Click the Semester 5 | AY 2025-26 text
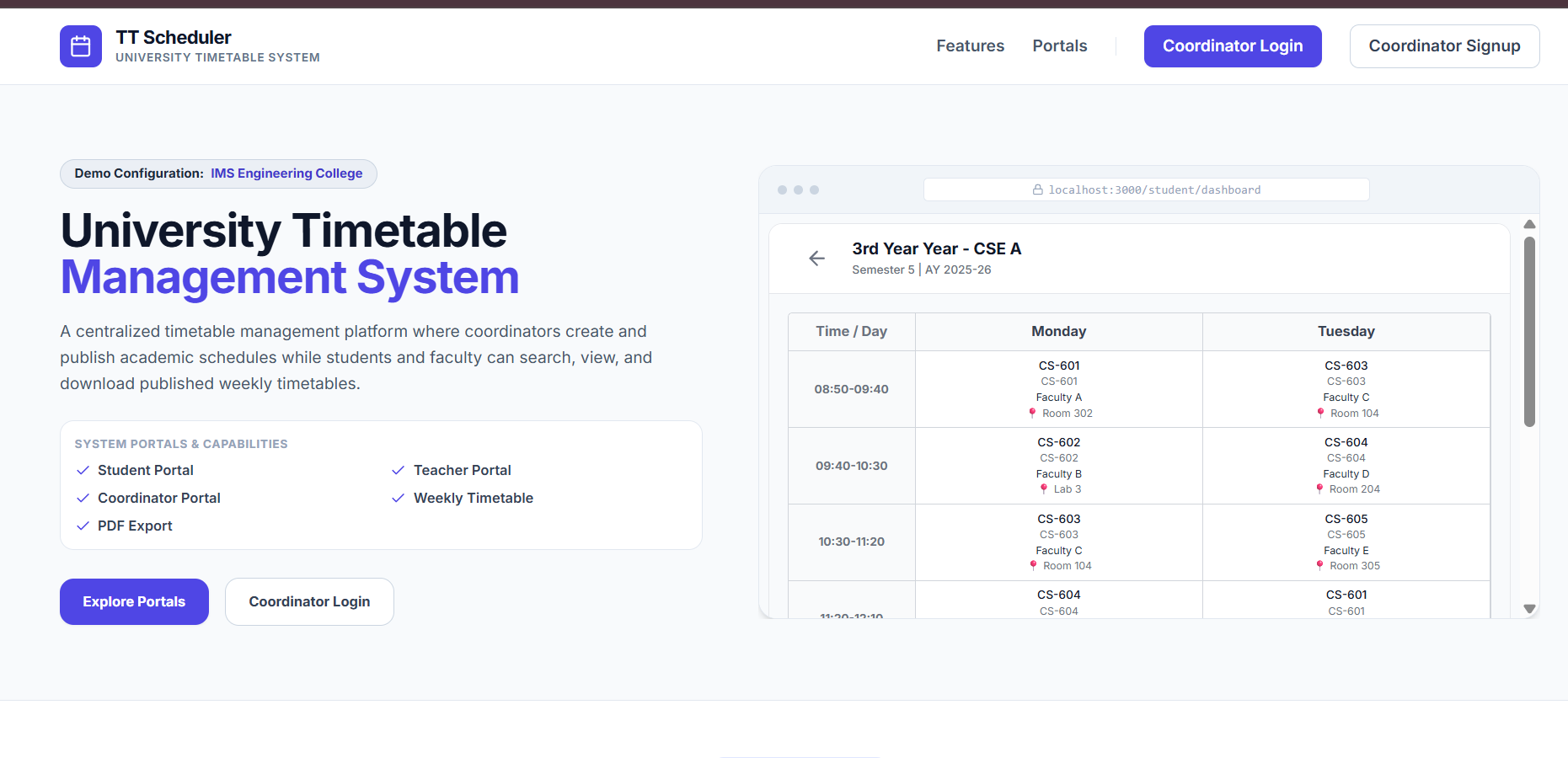 (x=922, y=270)
